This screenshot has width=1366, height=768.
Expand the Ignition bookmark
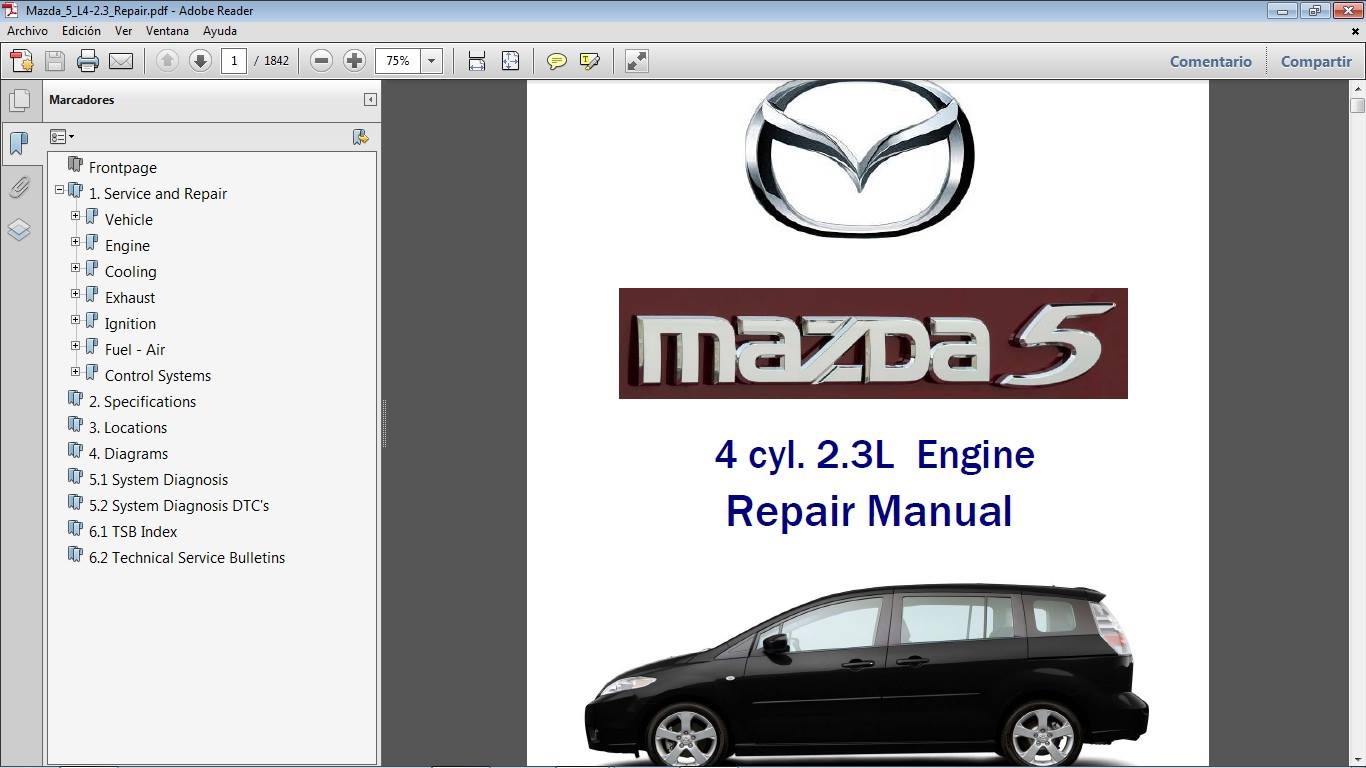click(75, 320)
